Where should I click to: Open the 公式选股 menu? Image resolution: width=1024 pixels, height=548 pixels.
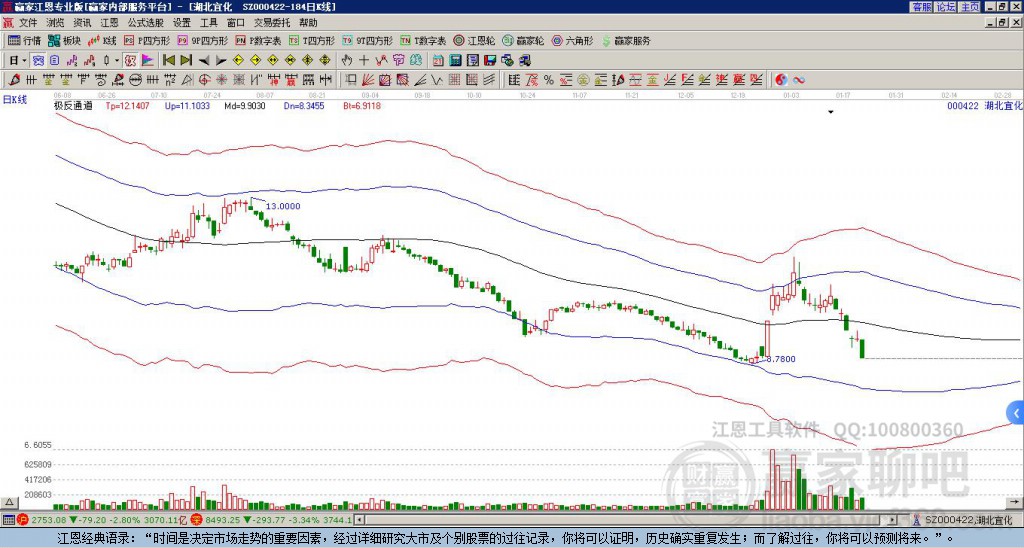click(x=146, y=23)
